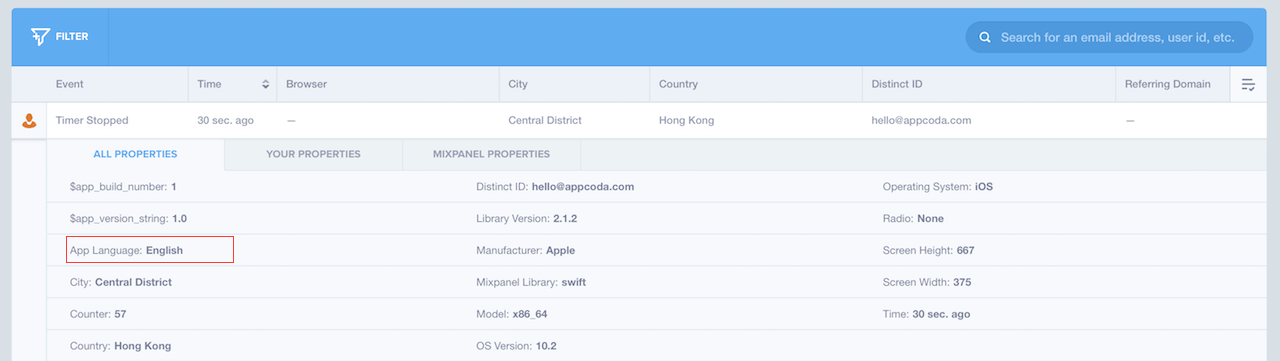Click Central District in the event row
The width and height of the screenshot is (1280, 361).
545,121
